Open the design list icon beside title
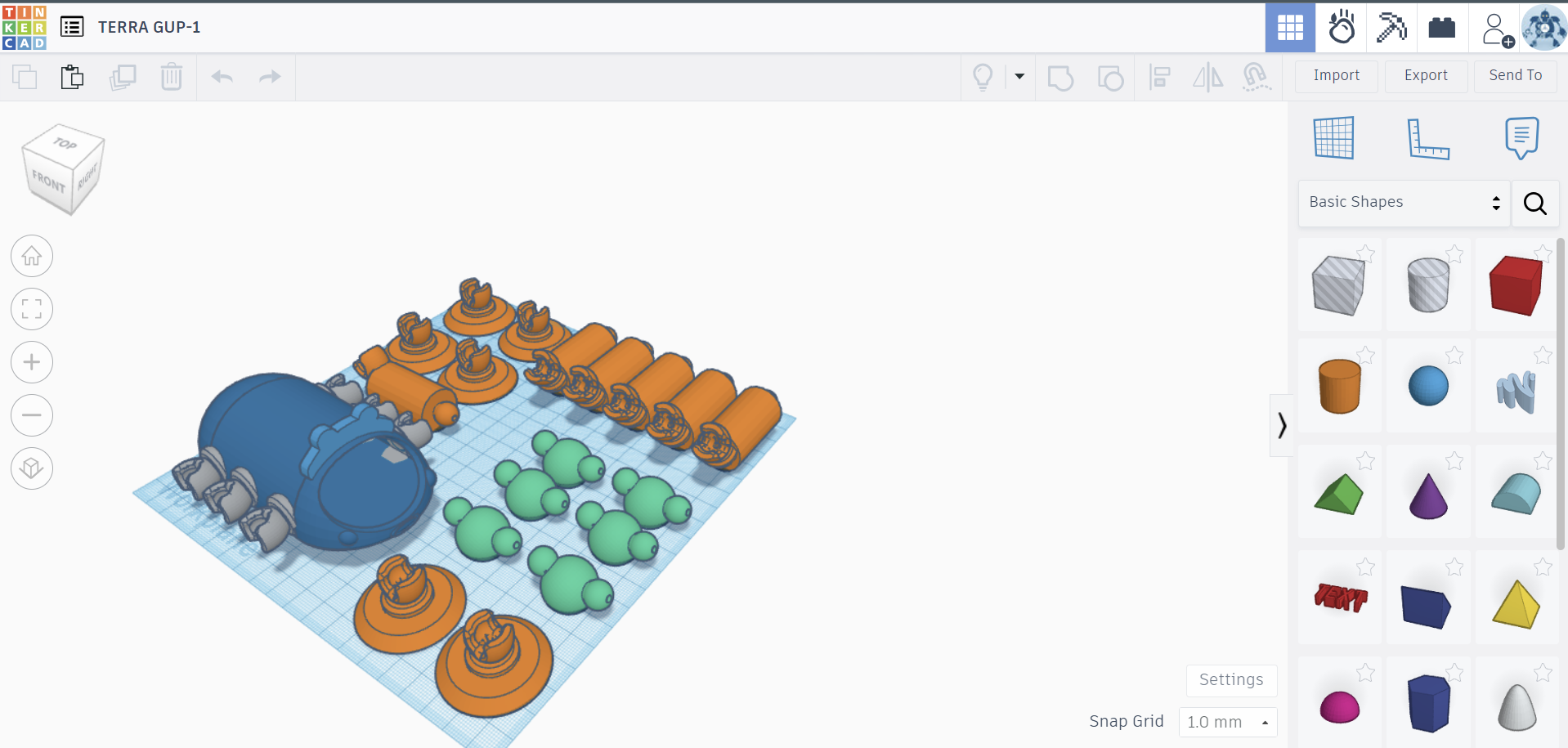The width and height of the screenshot is (1568, 748). coord(72,27)
